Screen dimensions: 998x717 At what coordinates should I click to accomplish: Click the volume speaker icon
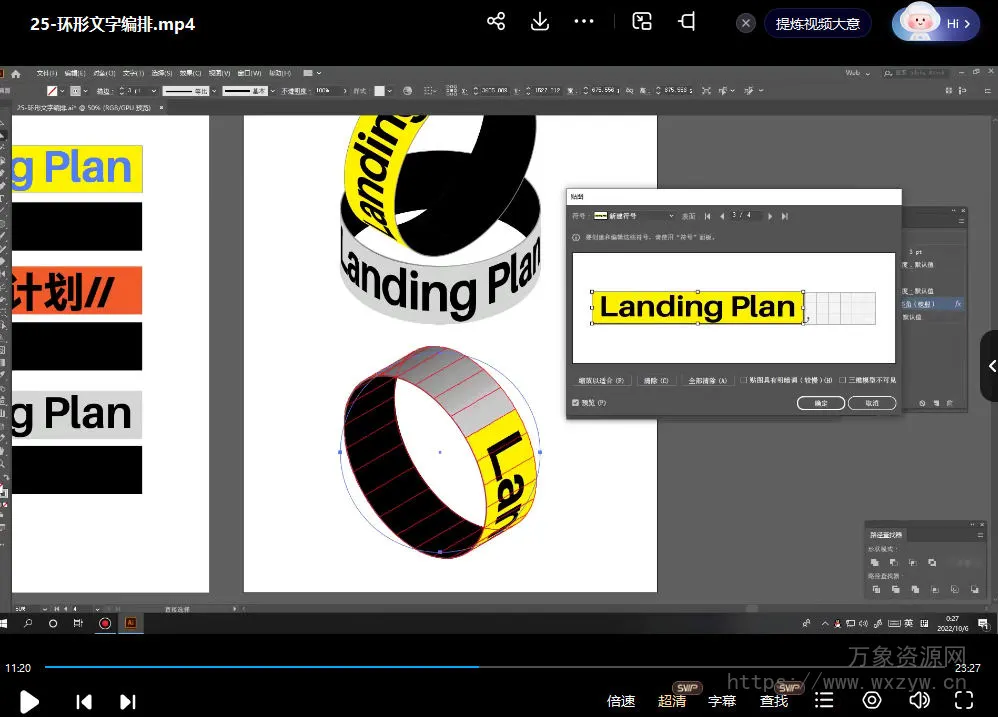tap(919, 700)
